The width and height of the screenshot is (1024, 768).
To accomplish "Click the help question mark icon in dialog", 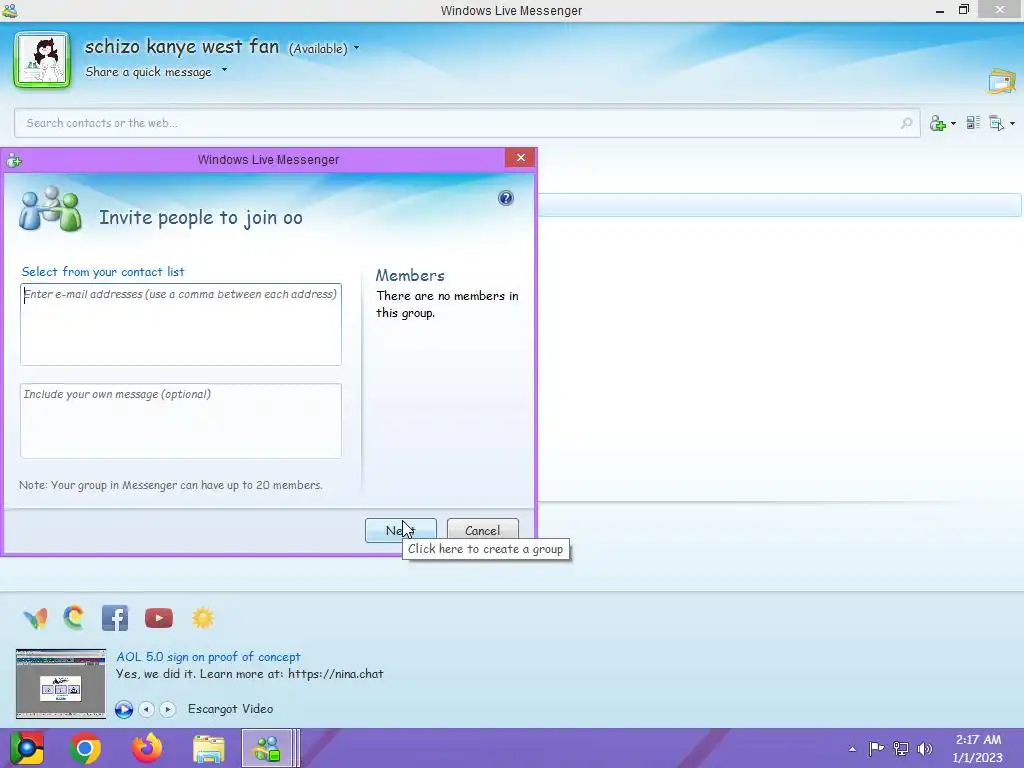I will pos(505,198).
